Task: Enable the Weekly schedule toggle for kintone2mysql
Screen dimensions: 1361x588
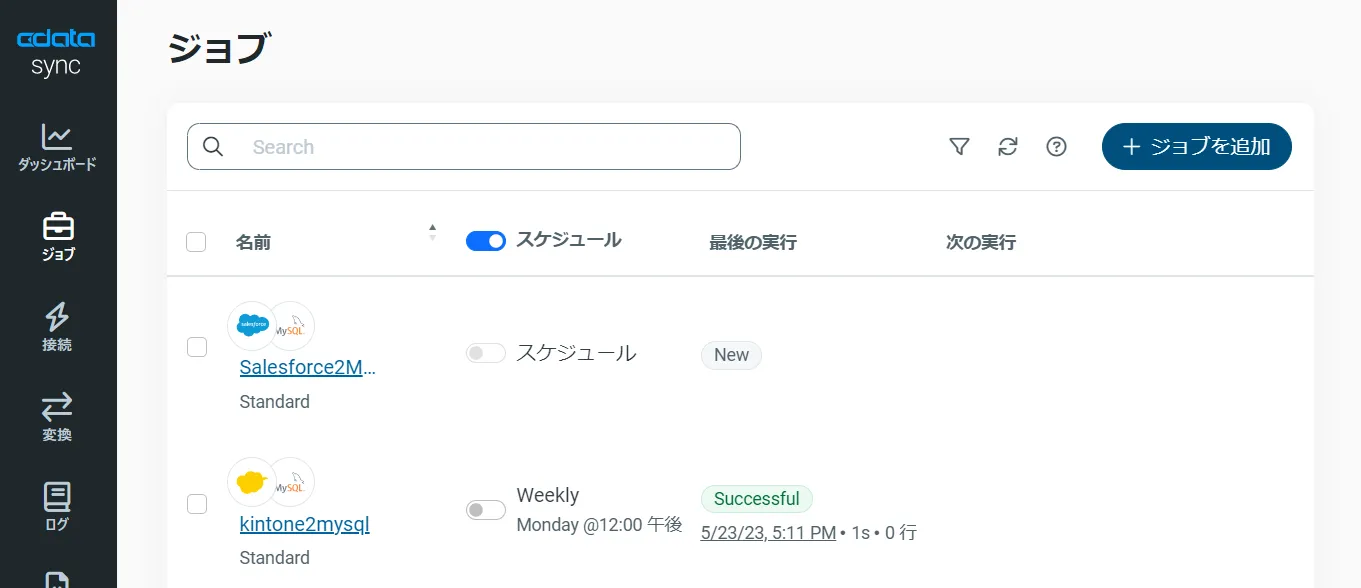Action: coord(486,509)
